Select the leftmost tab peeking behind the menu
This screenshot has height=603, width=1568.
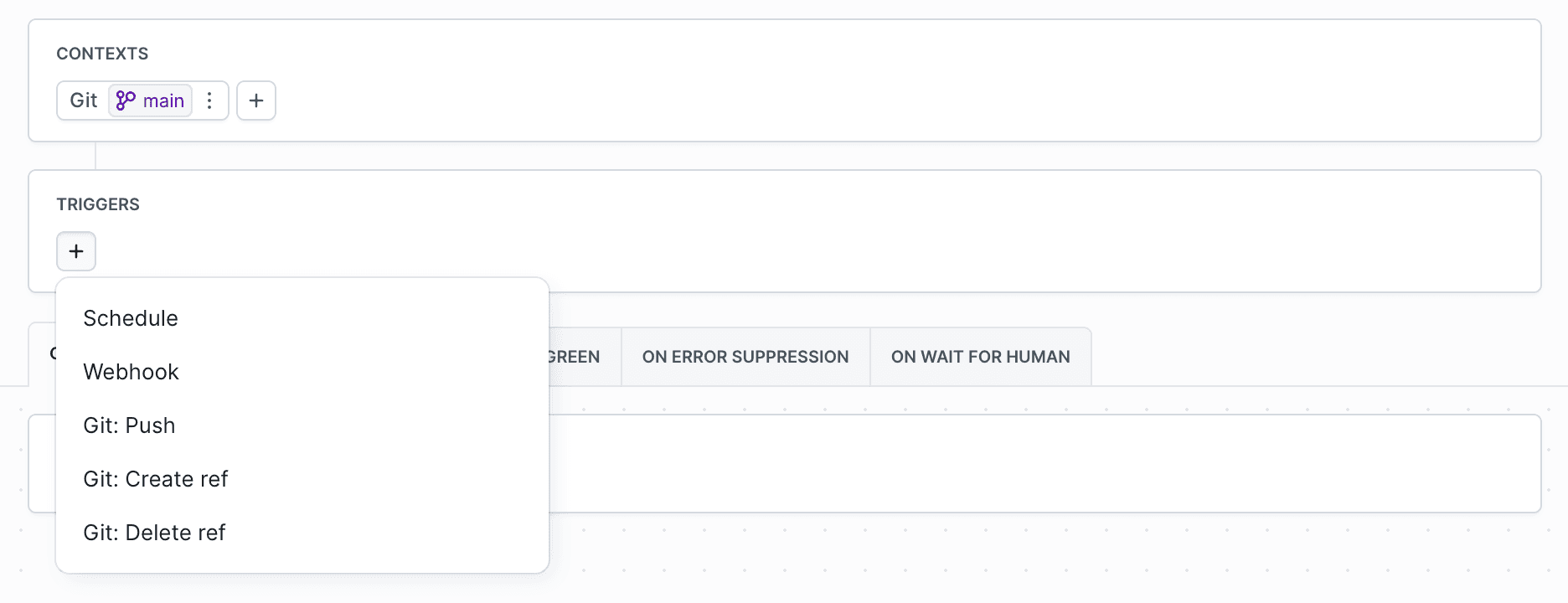42,355
